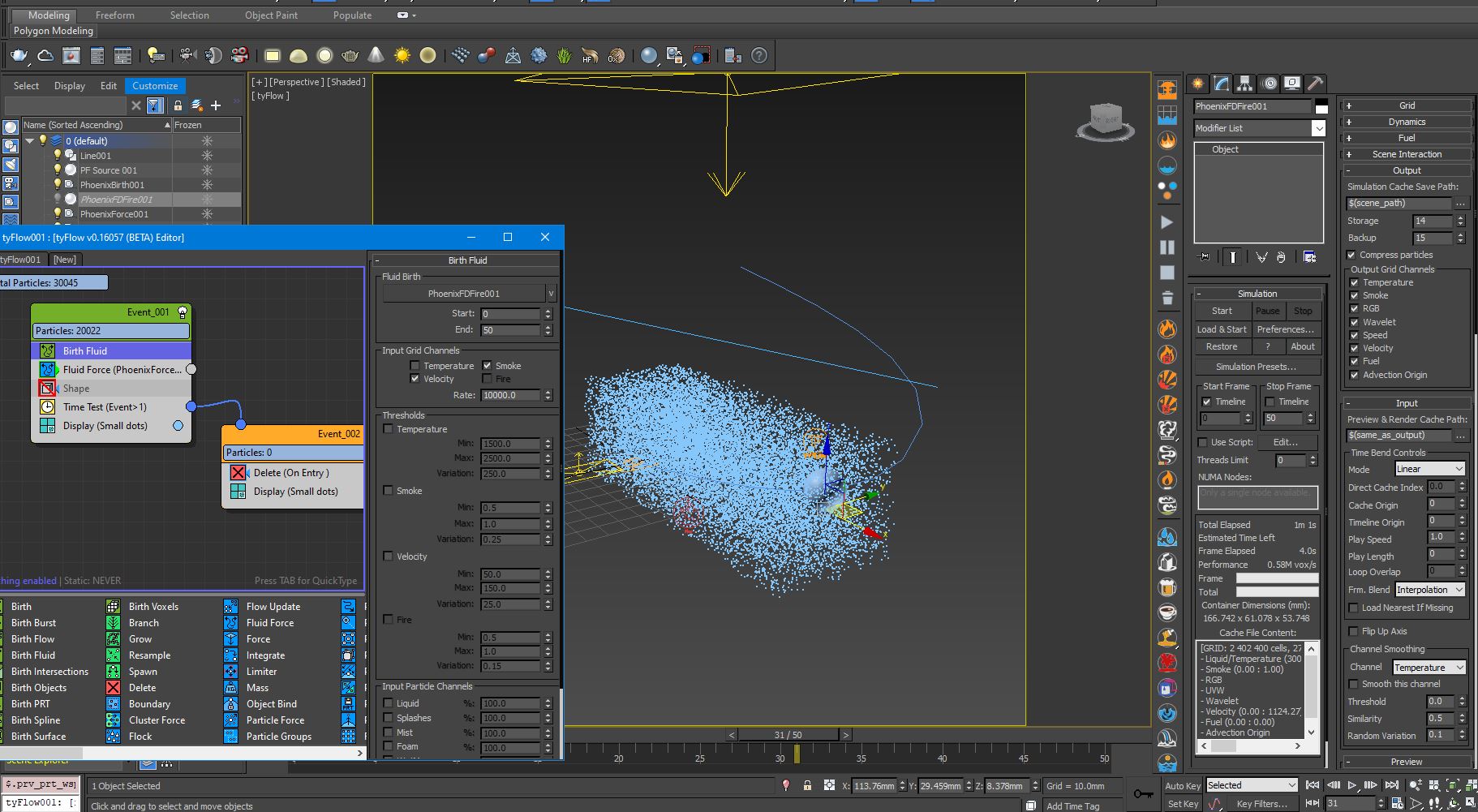Click the Phoenix trash delete cache icon

1167,298
